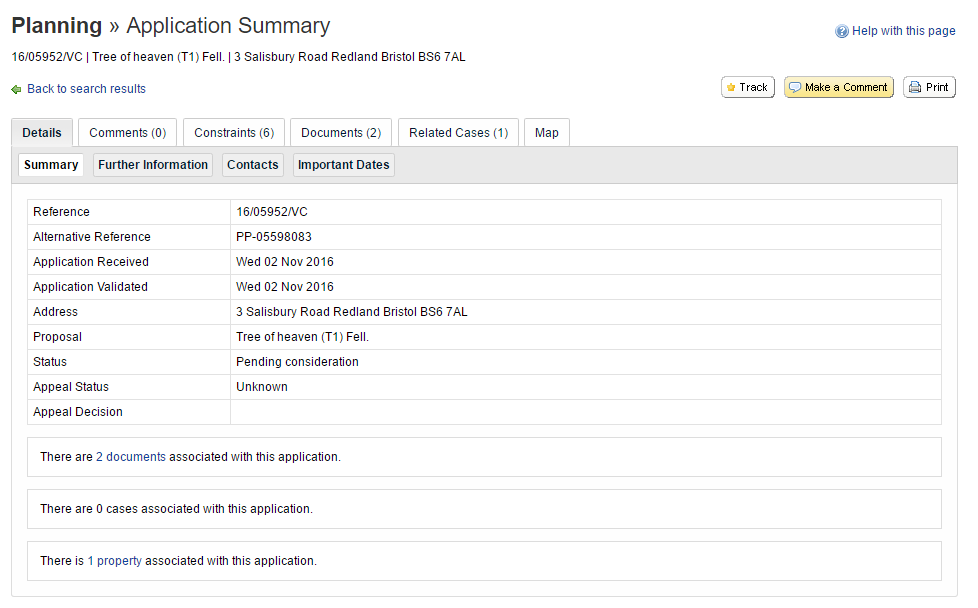Open Help with this page
Viewport: 978px width, 608px height.
pos(903,31)
